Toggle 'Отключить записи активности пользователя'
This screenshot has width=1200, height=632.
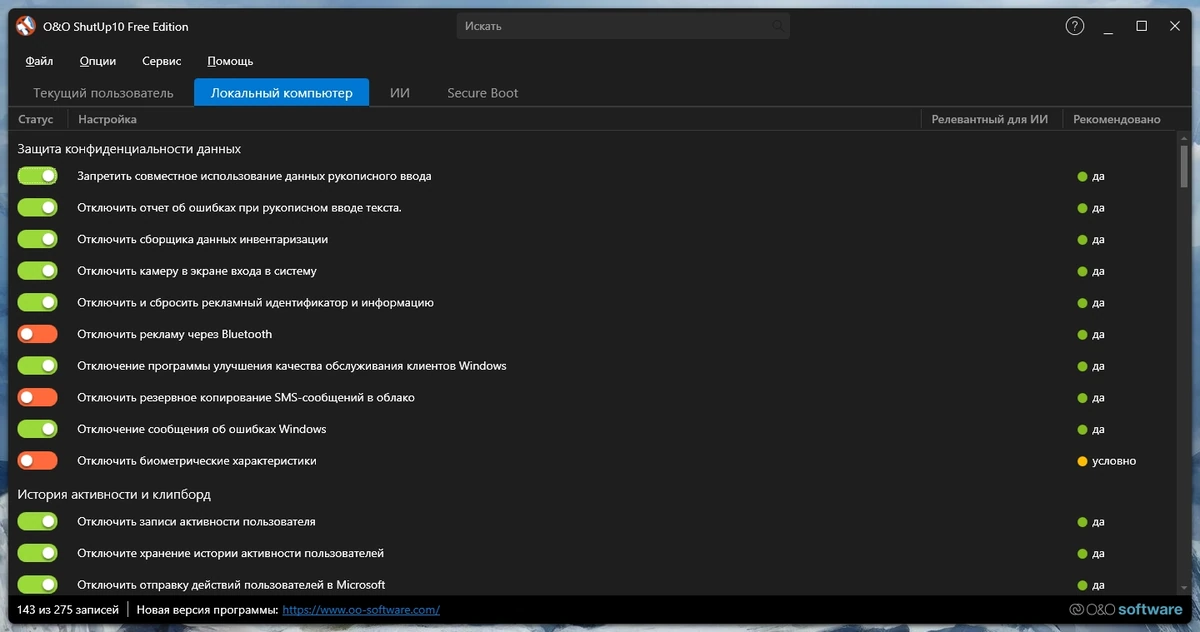coord(38,522)
